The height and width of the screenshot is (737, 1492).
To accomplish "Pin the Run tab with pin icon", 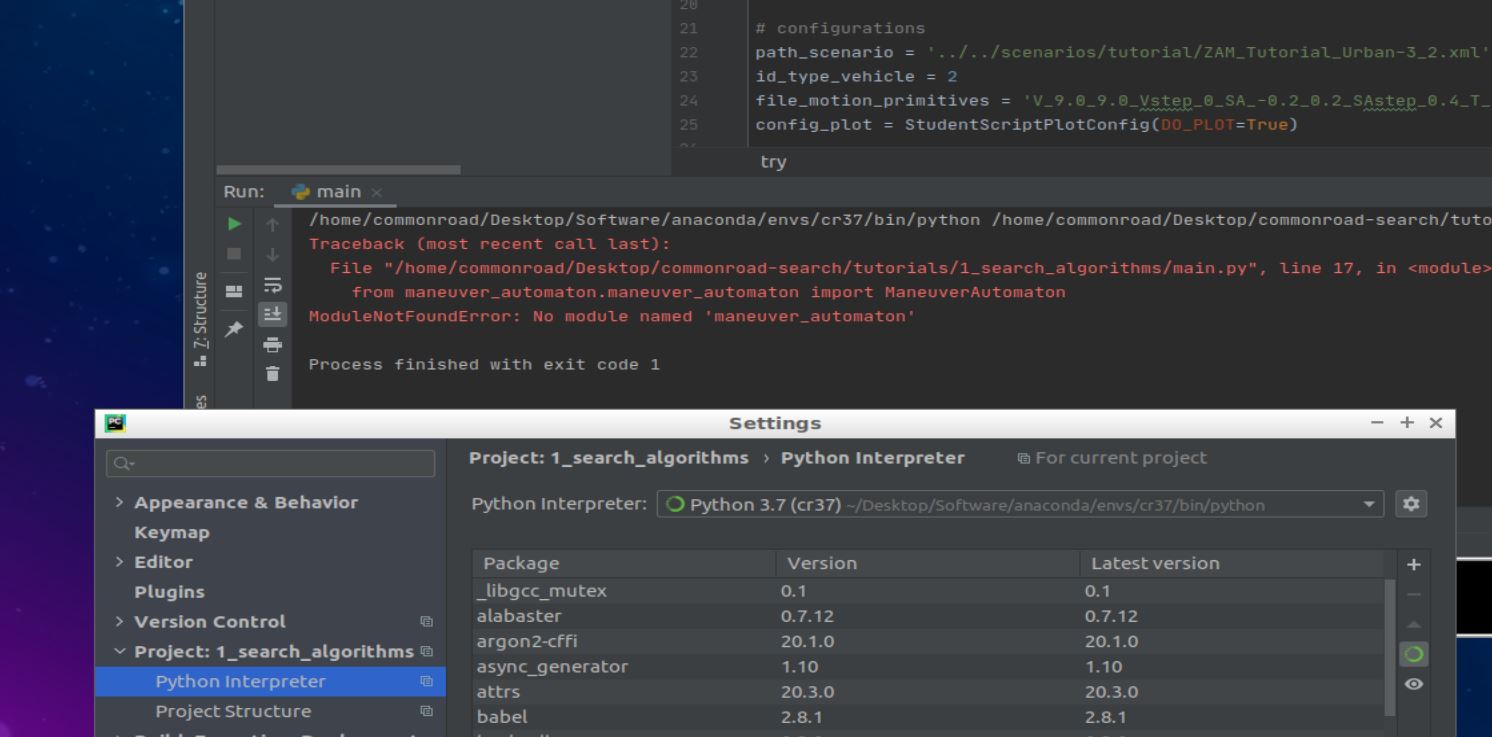I will 236,327.
